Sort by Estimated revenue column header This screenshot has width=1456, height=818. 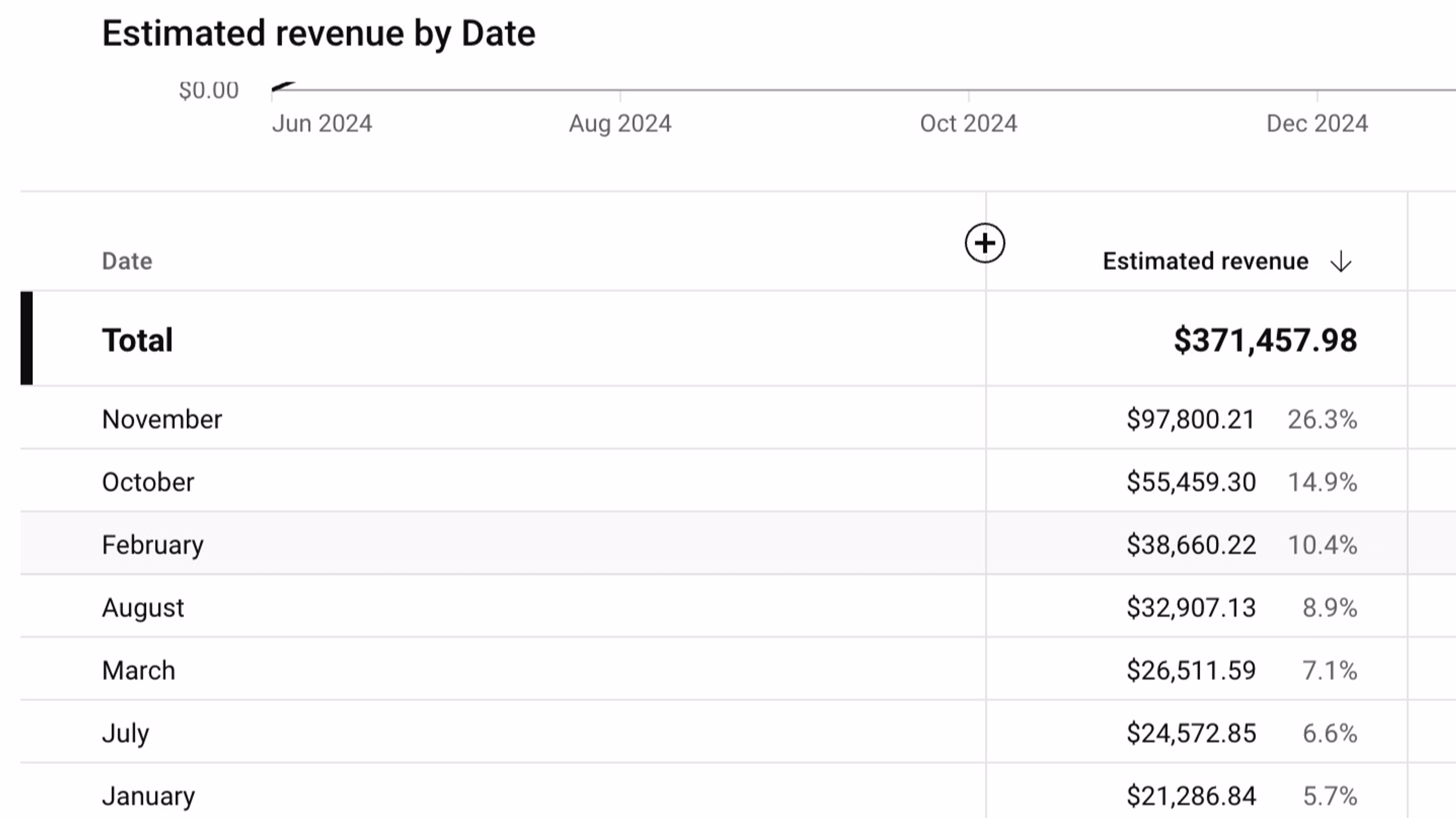[1205, 261]
